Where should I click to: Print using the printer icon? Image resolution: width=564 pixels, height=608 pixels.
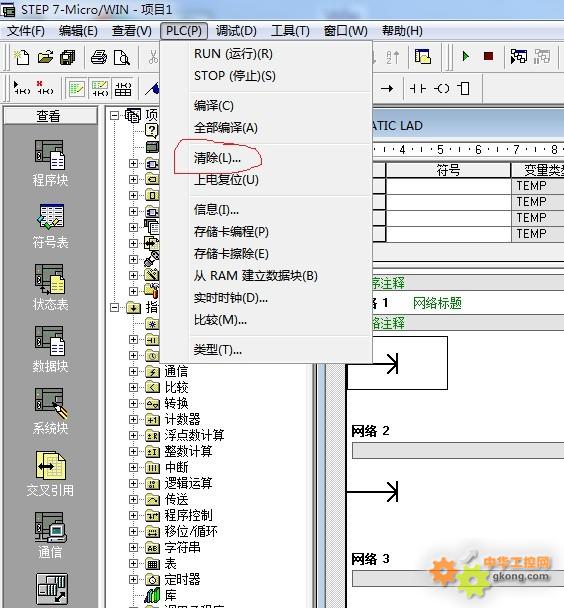98,57
